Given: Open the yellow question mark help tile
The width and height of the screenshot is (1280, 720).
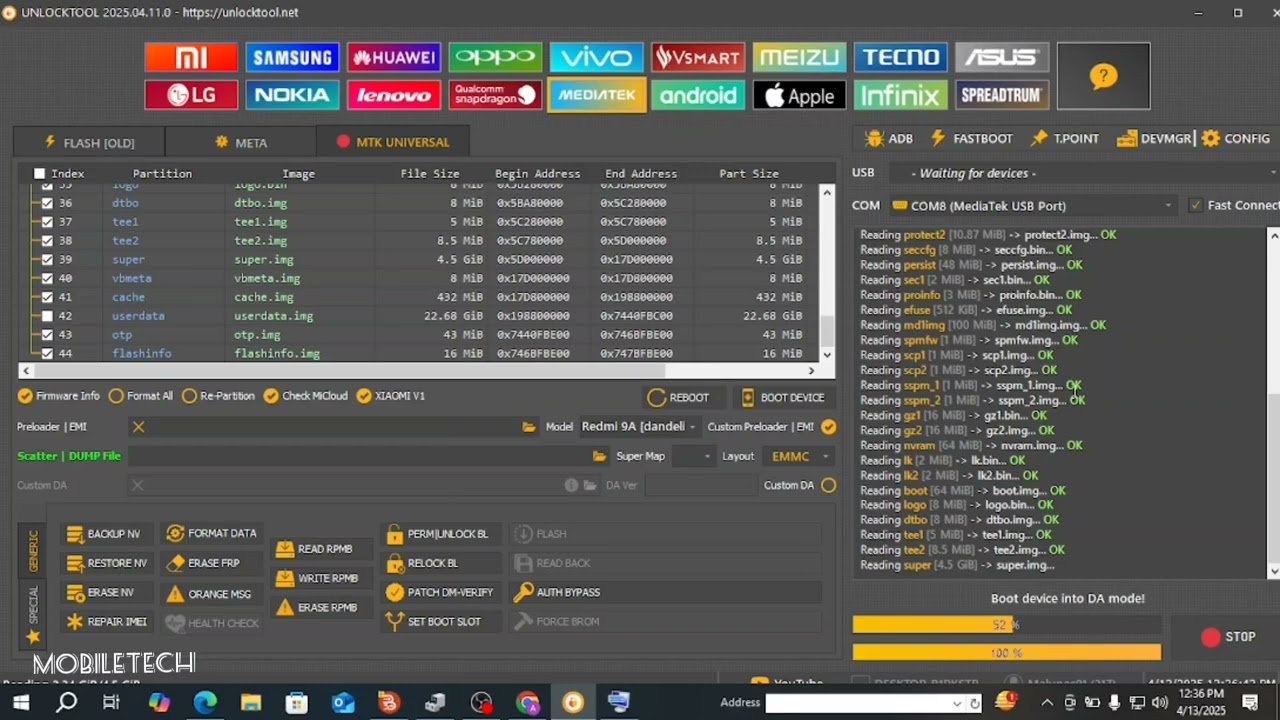Looking at the screenshot, I should click(1103, 76).
